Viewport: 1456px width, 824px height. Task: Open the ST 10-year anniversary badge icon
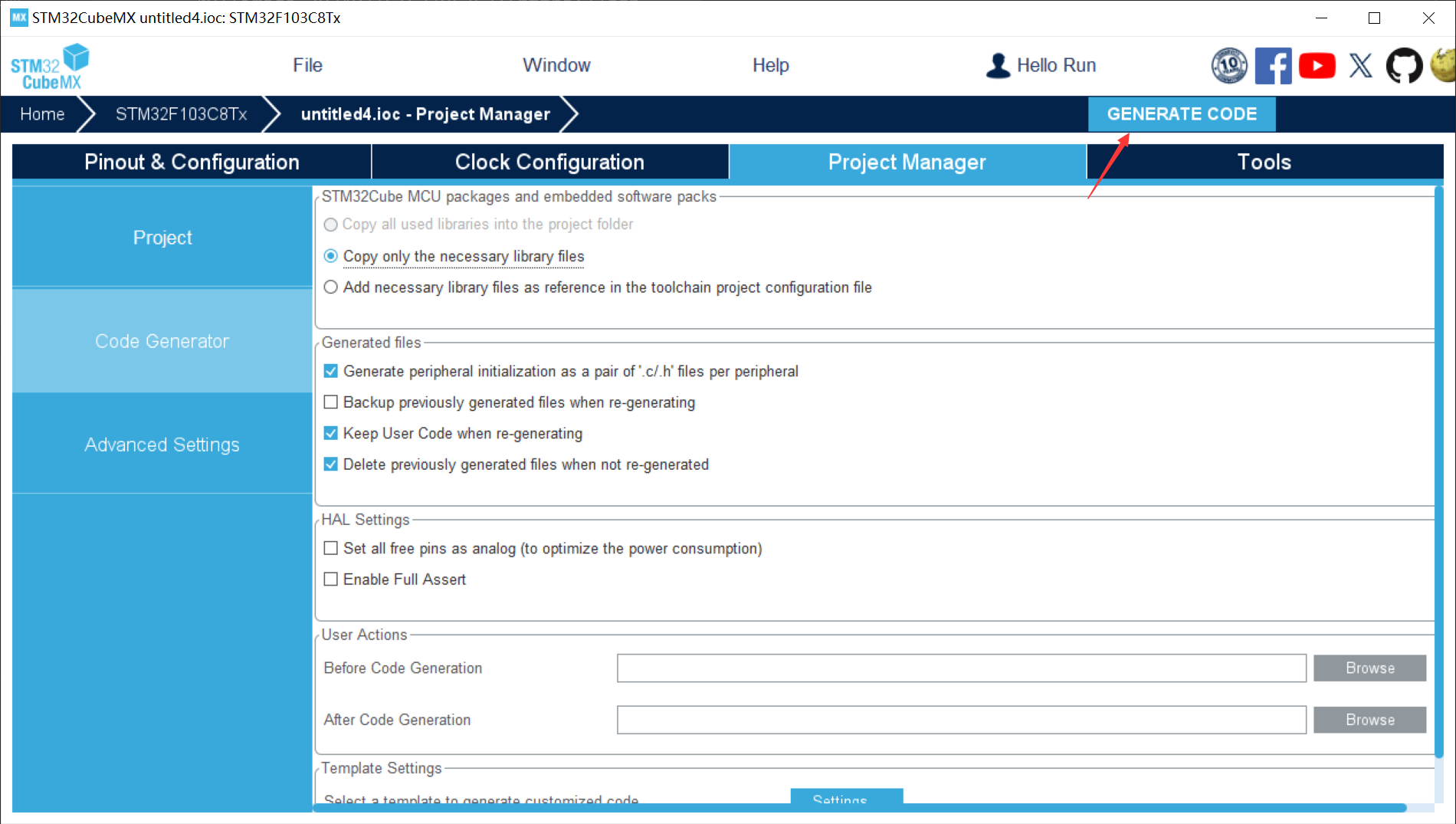[x=1229, y=65]
